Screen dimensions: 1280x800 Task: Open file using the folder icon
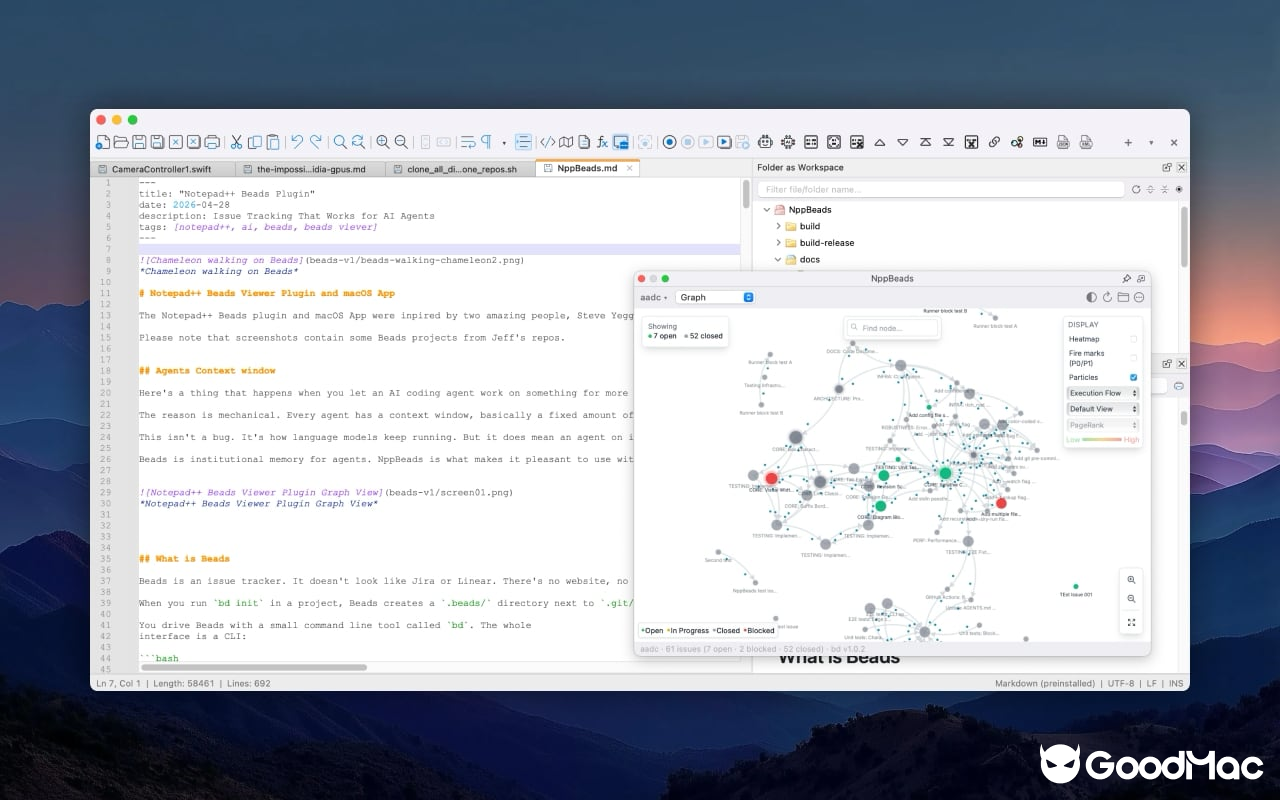click(120, 142)
